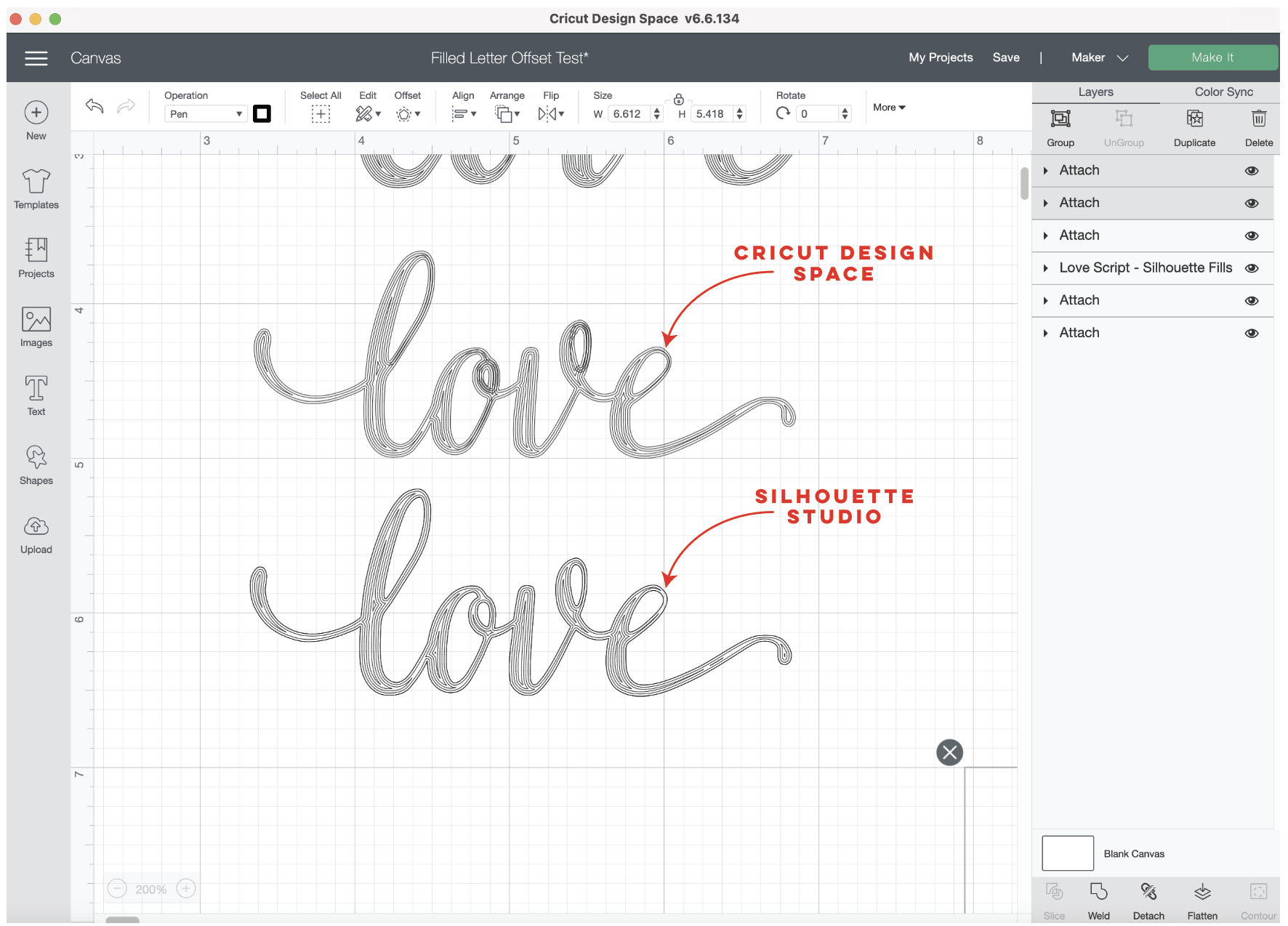The height and width of the screenshot is (926, 1288).
Task: Click the rotate angle field
Action: tap(816, 114)
